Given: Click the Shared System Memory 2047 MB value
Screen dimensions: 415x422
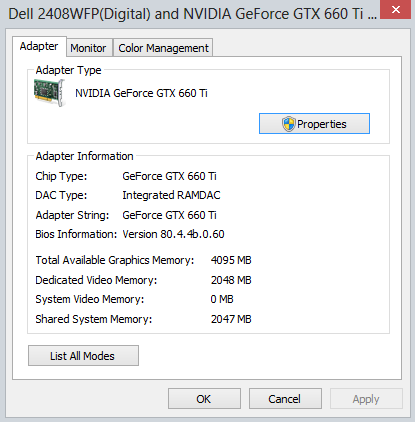Looking at the screenshot, I should [x=231, y=319].
